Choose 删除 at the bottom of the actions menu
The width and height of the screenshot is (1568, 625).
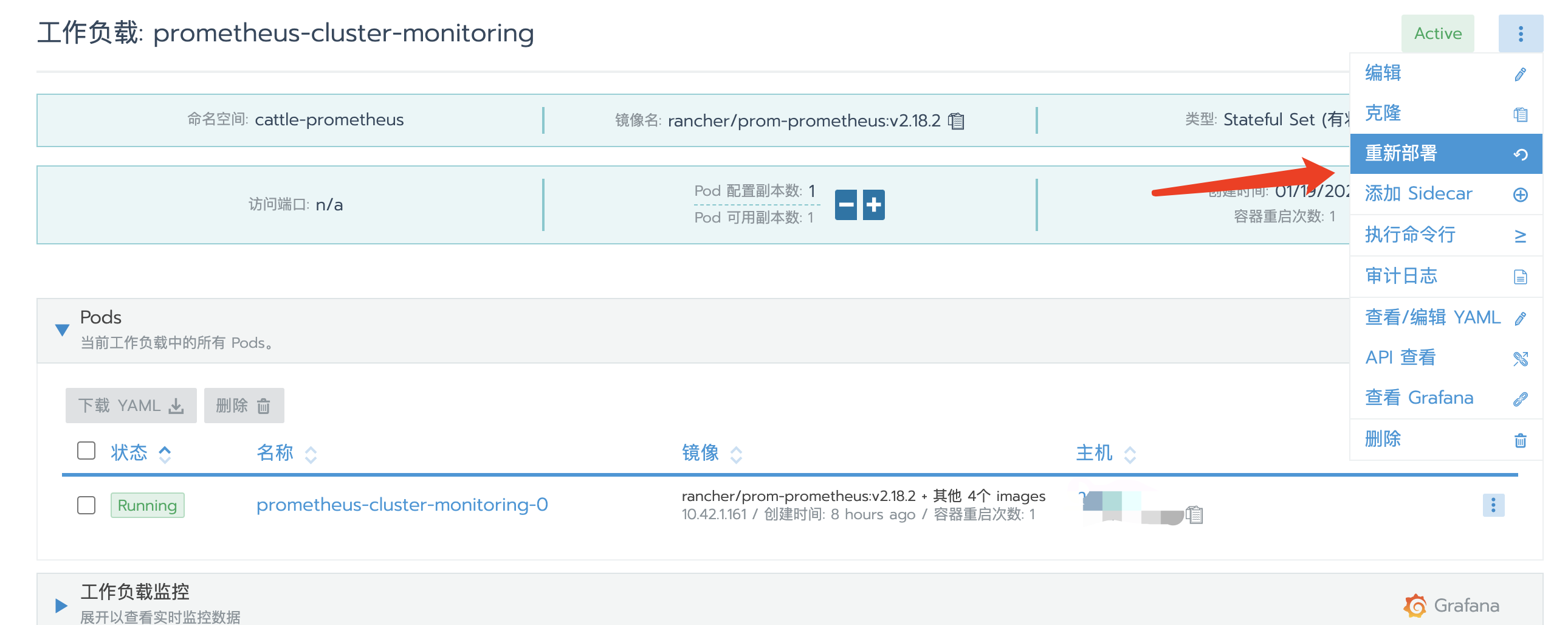click(1446, 439)
